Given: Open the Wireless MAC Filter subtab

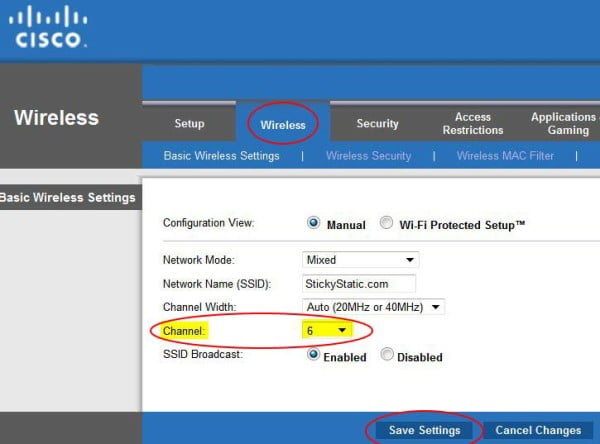Looking at the screenshot, I should point(505,156).
